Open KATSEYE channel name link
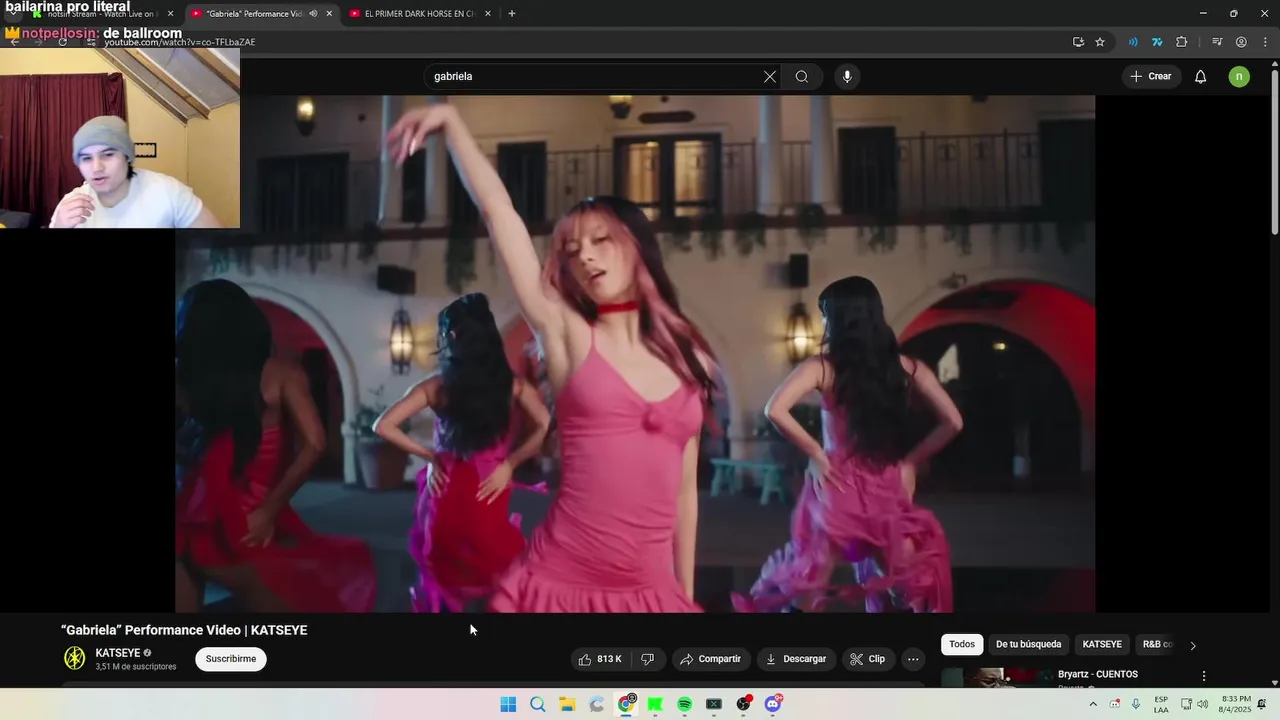 (118, 653)
